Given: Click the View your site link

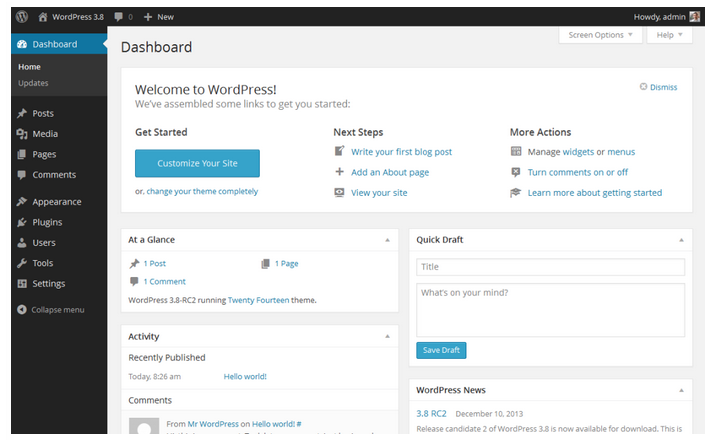Looking at the screenshot, I should (379, 193).
